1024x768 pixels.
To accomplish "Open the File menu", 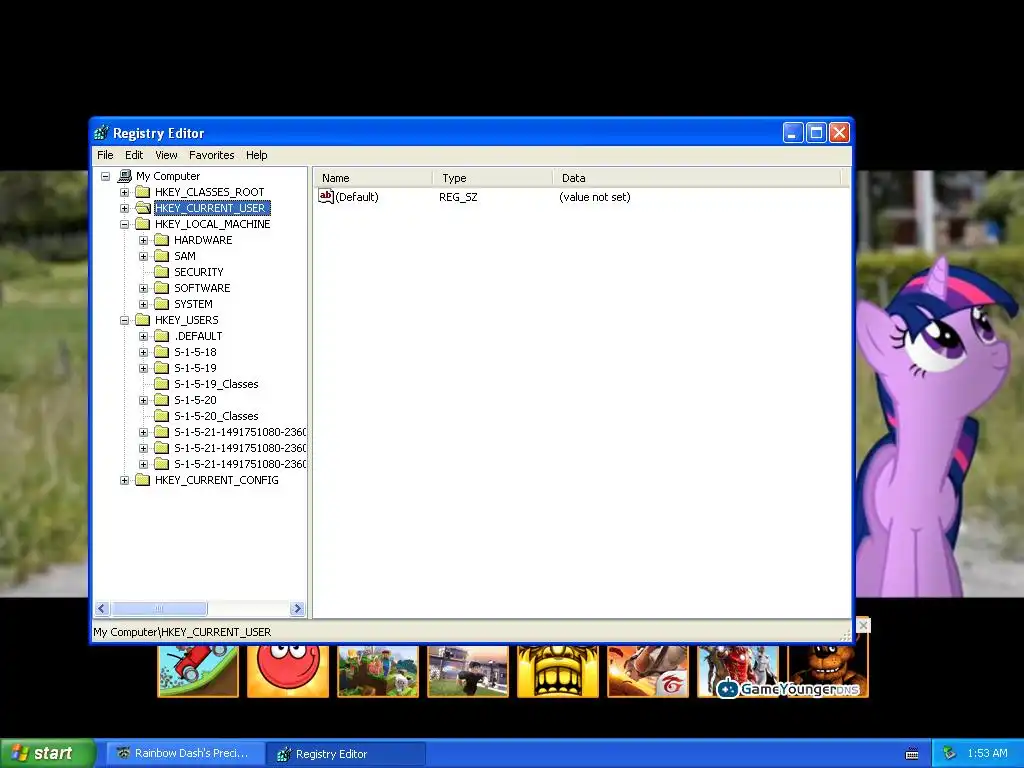I will tap(105, 155).
